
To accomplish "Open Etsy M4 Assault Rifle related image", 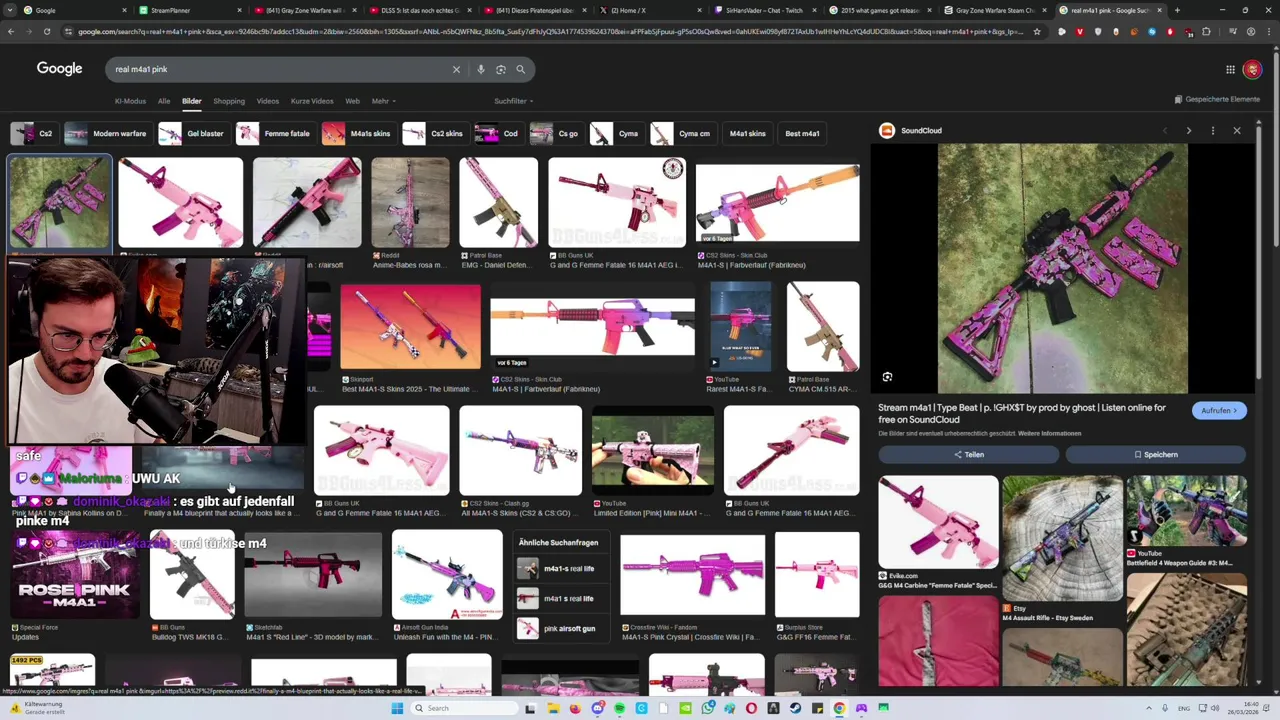I will (1062, 538).
